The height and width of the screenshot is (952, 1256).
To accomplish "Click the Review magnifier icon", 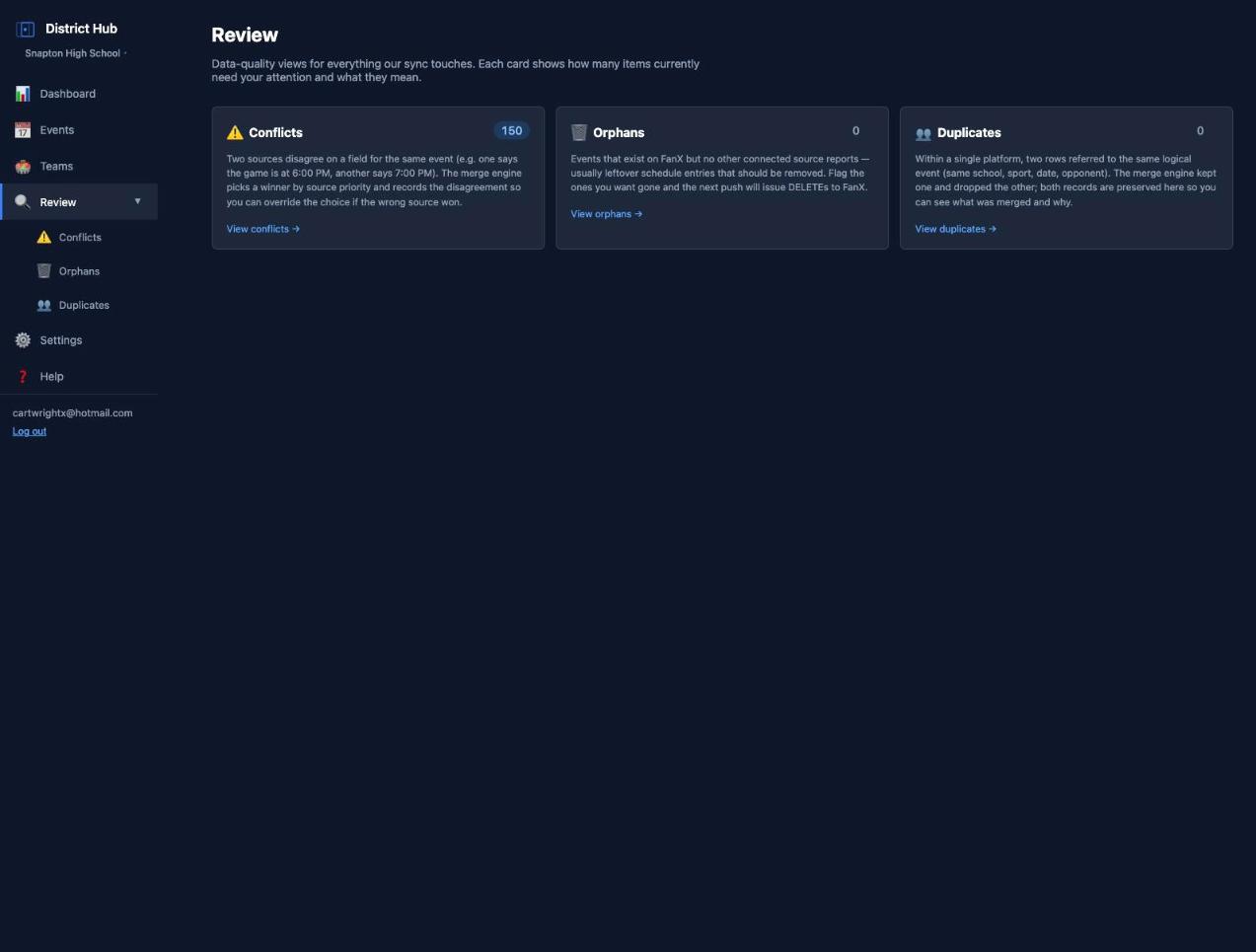I will (23, 202).
